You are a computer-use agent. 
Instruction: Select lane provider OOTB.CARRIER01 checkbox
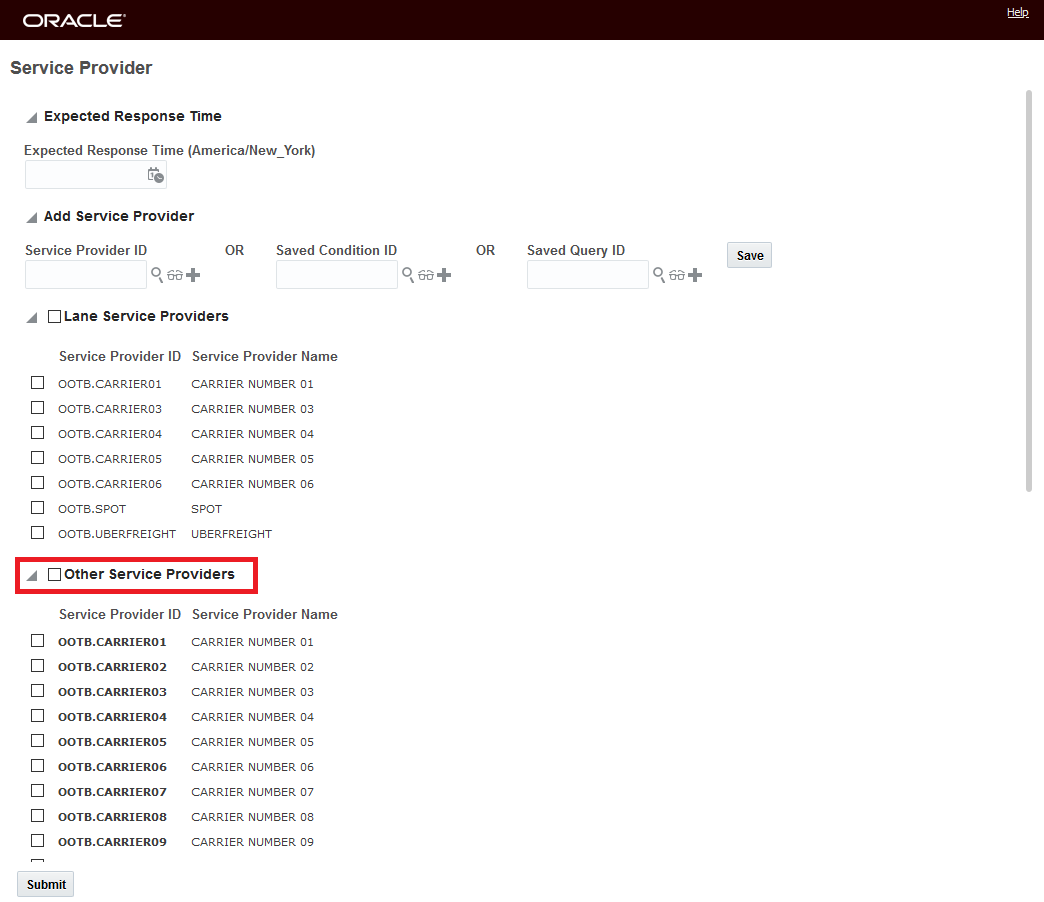point(37,383)
